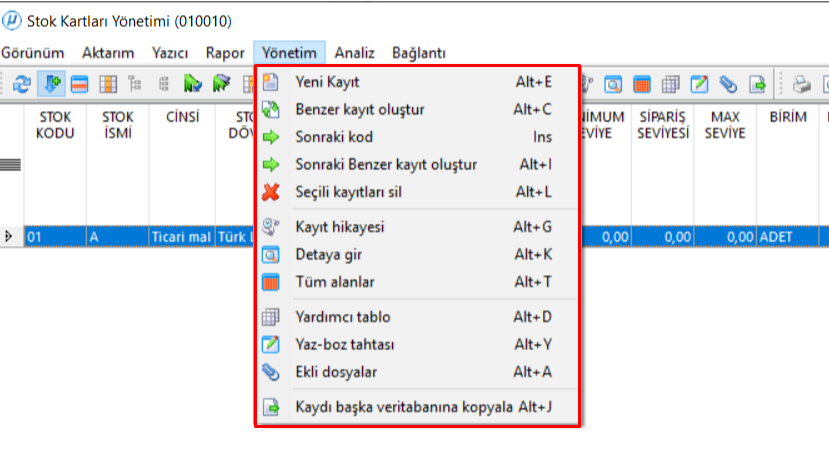Click the SİPARİŞ SEVİYESİ column header
The height and width of the screenshot is (460, 829).
(663, 125)
